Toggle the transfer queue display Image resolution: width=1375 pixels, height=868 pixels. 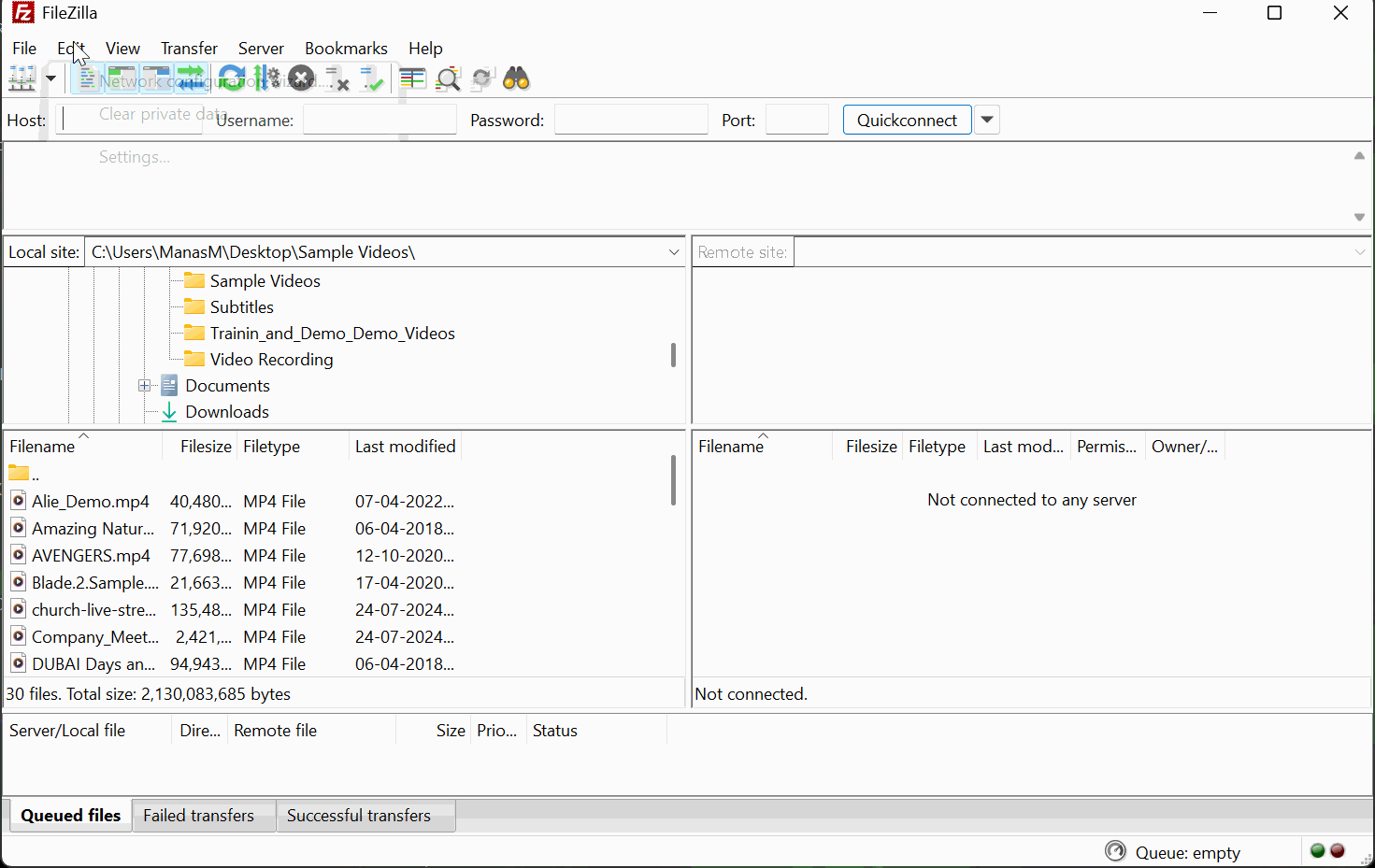click(x=192, y=79)
